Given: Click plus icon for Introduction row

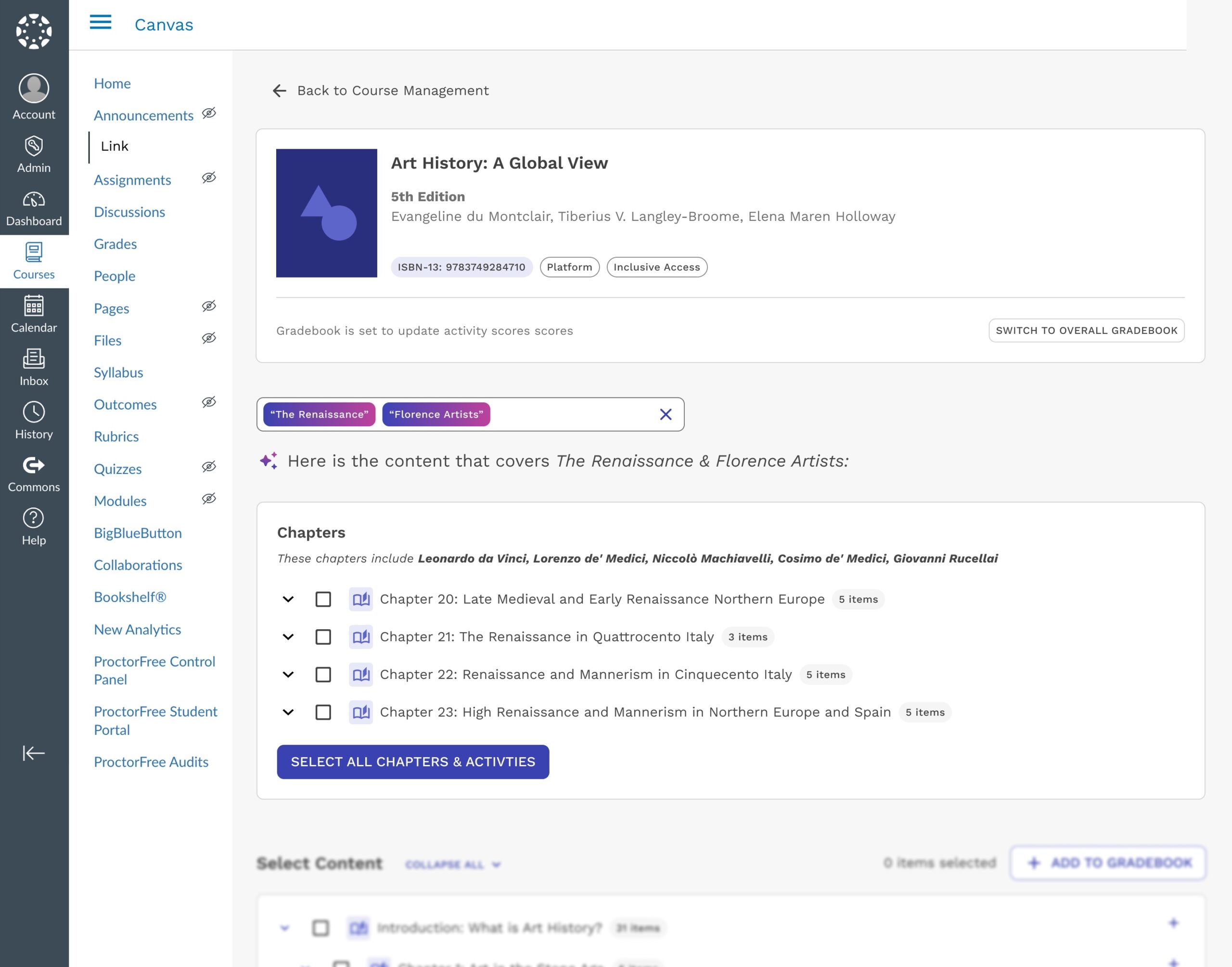Looking at the screenshot, I should point(1174,923).
